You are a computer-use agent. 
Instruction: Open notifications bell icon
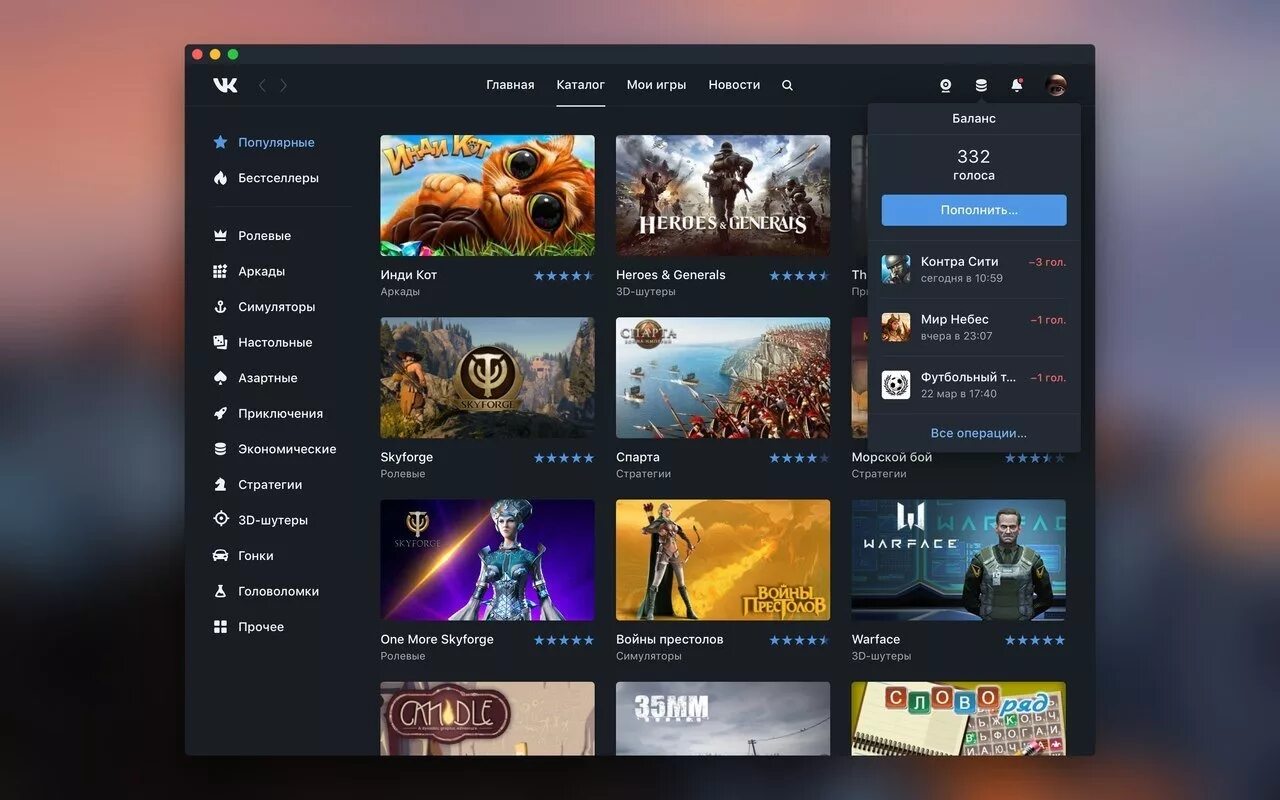coord(1017,85)
